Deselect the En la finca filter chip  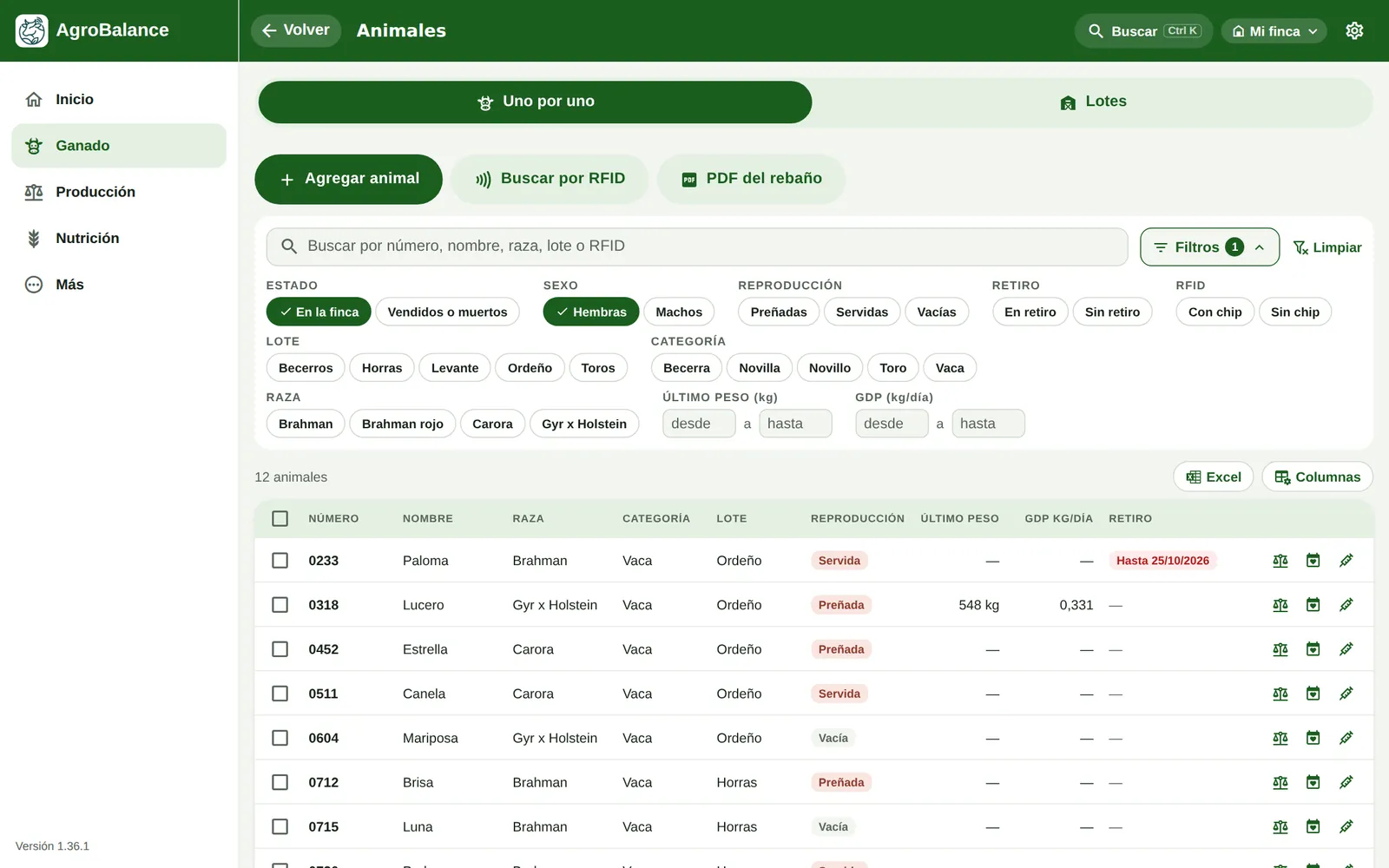click(x=319, y=312)
